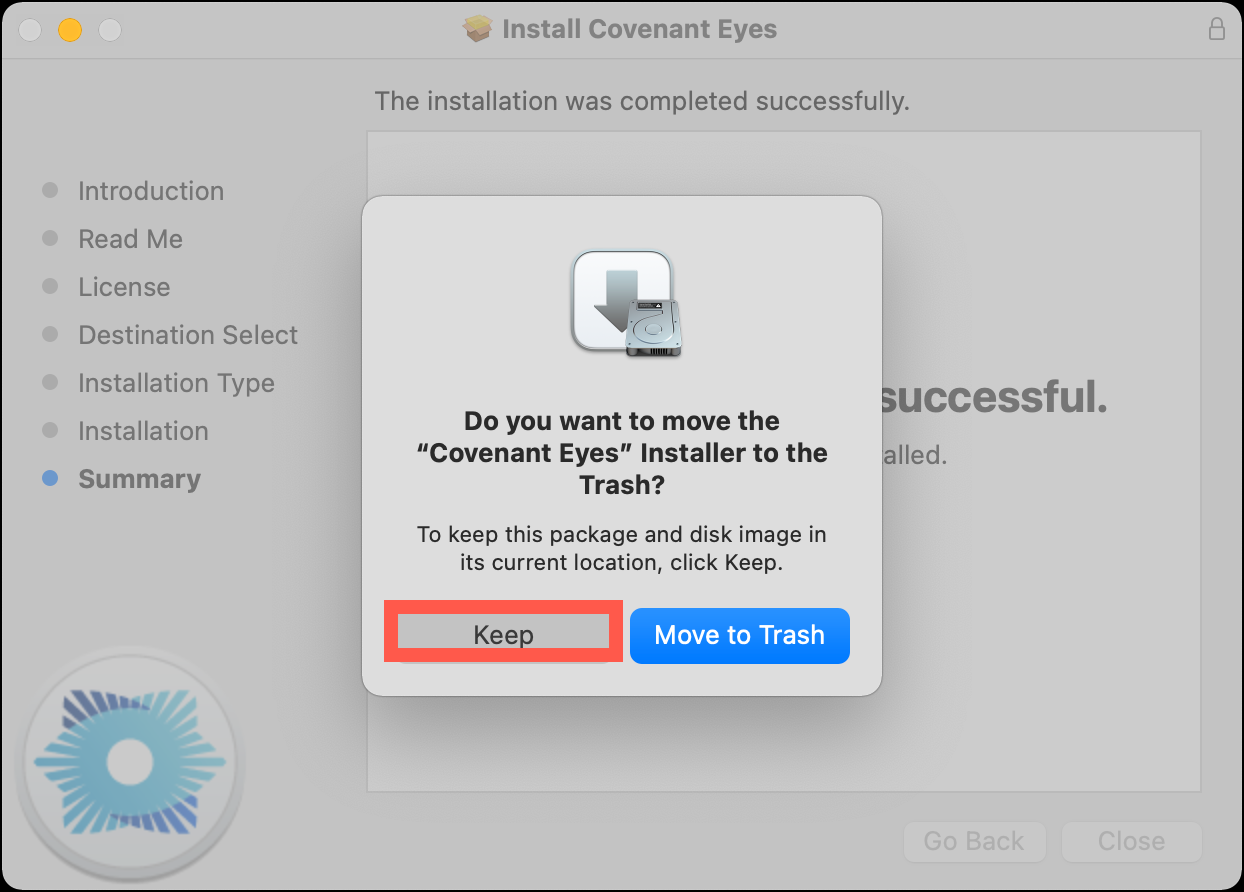
Task: Select the Installation step
Action: point(143,431)
